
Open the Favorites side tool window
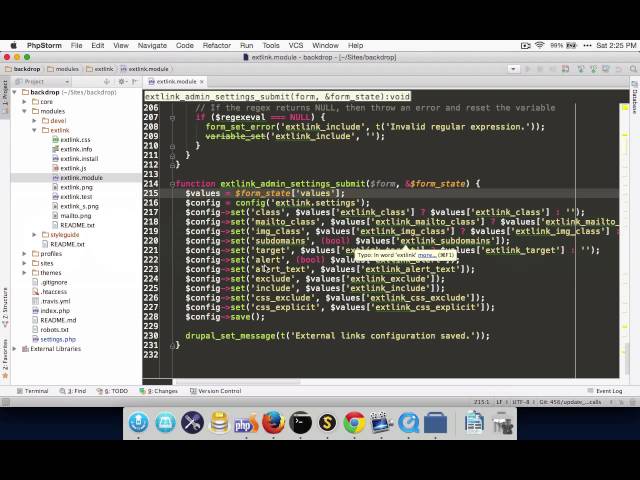[5, 359]
